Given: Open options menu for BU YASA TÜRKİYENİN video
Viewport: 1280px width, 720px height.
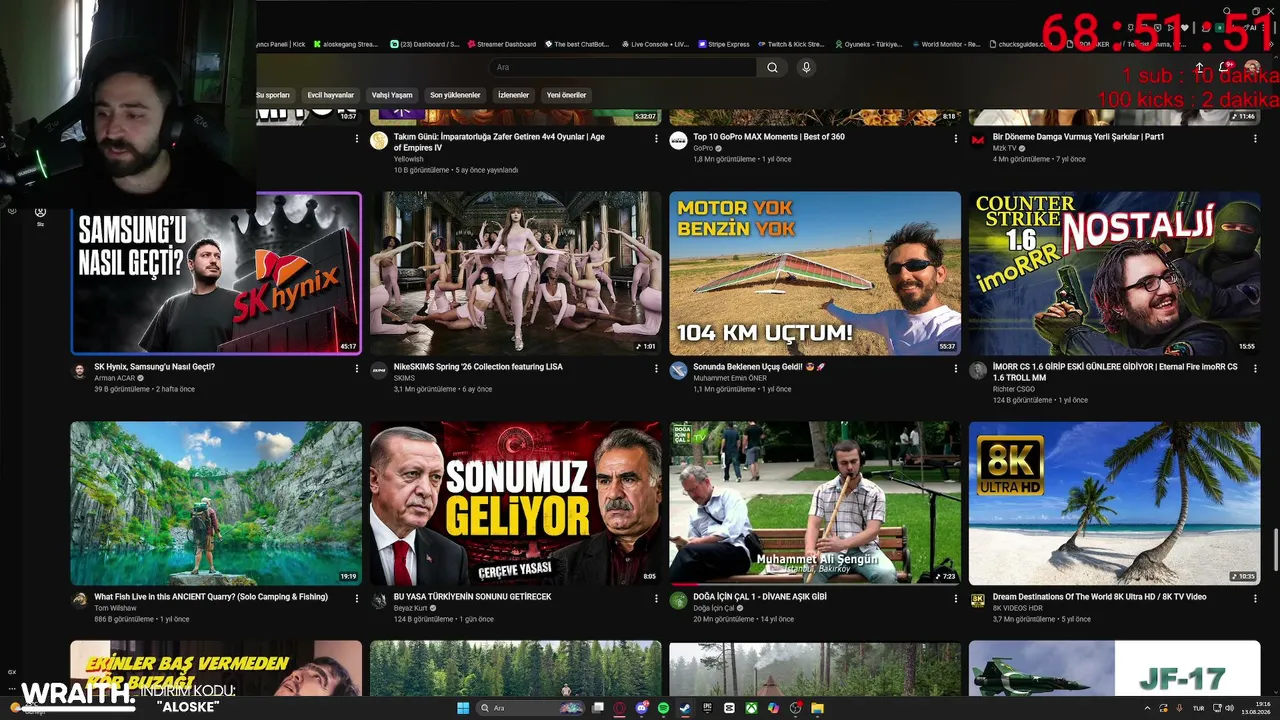Looking at the screenshot, I should 656,598.
